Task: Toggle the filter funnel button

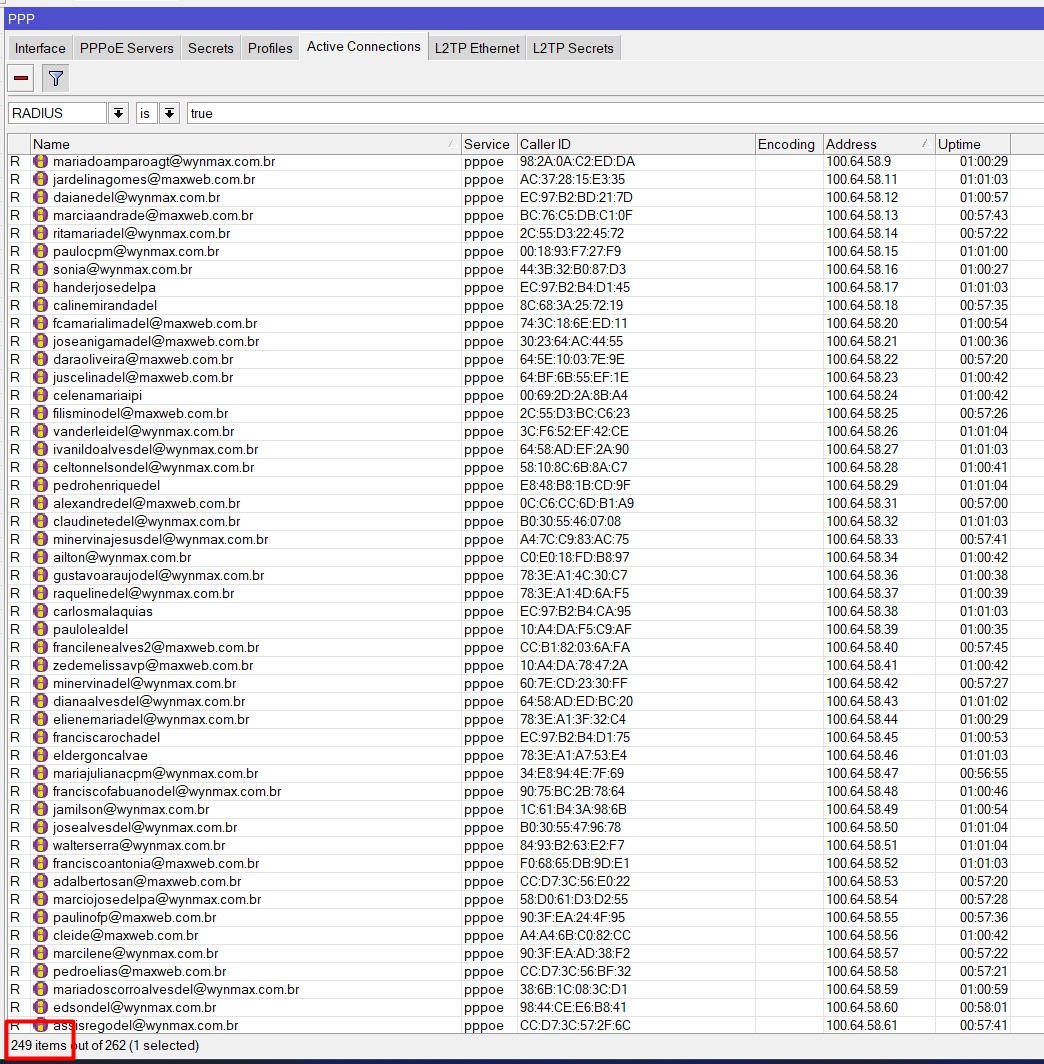Action: pyautogui.click(x=56, y=78)
